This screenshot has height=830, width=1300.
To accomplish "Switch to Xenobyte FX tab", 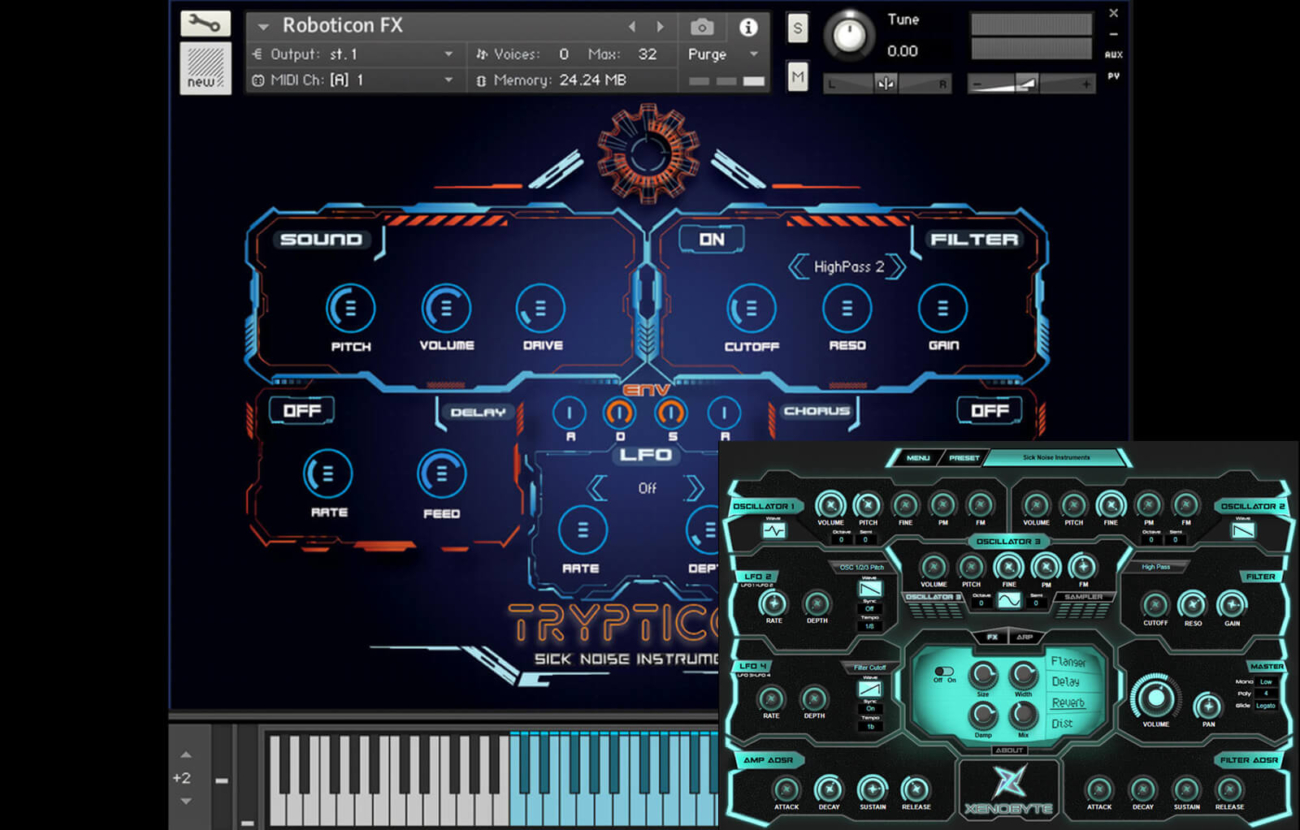I will [x=992, y=637].
